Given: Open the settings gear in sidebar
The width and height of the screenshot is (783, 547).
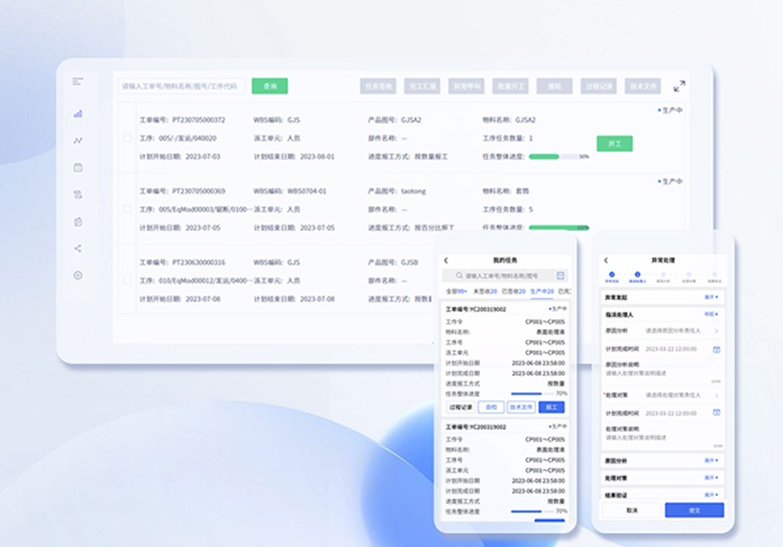Looking at the screenshot, I should (x=78, y=275).
